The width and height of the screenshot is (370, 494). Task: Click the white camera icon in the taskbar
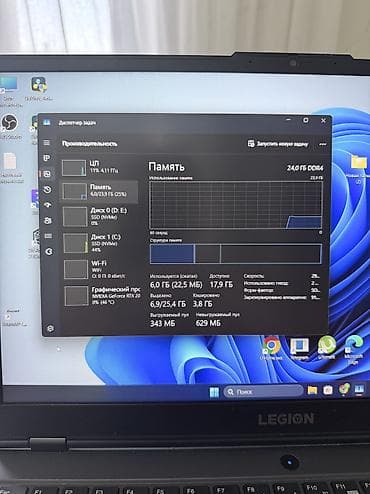coord(328,390)
